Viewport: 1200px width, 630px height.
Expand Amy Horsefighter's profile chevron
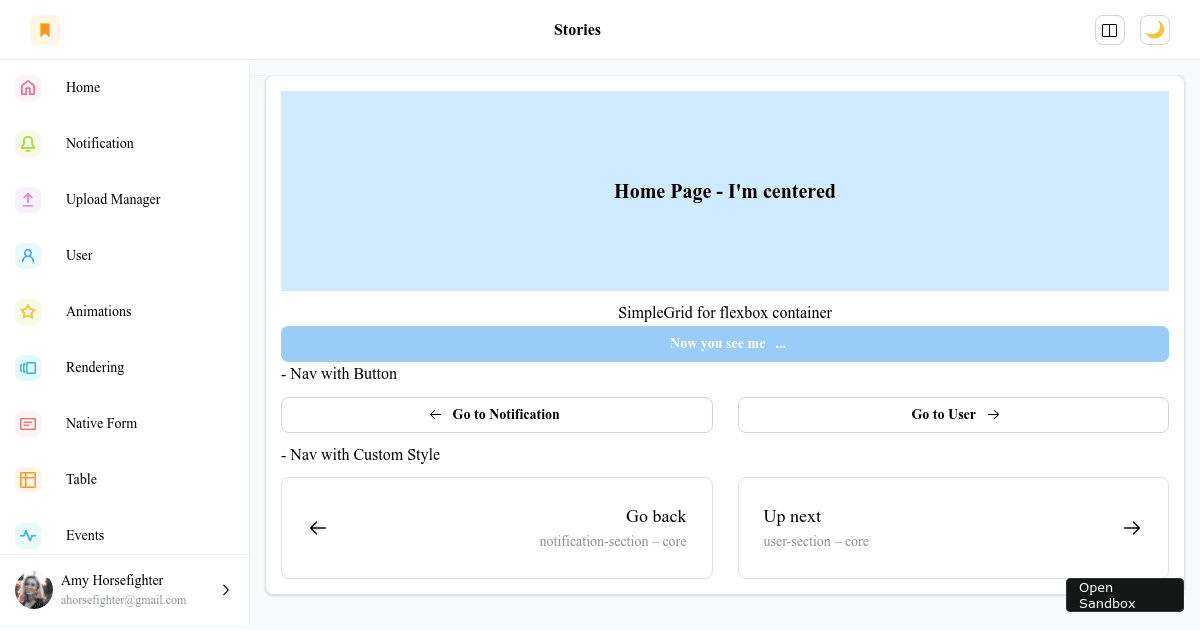[226, 590]
